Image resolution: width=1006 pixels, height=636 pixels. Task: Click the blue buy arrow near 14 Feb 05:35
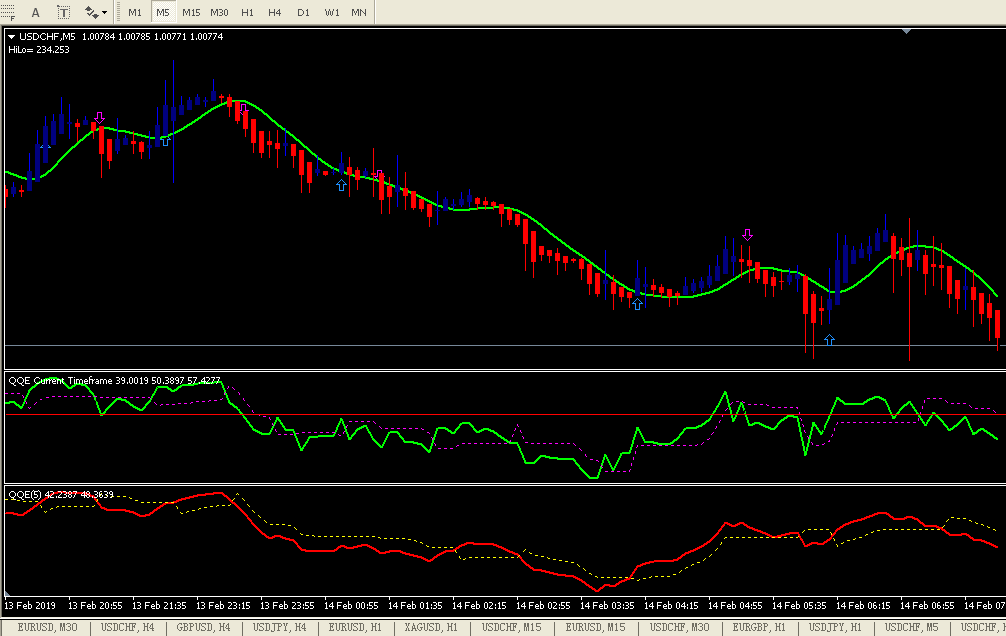coord(830,340)
